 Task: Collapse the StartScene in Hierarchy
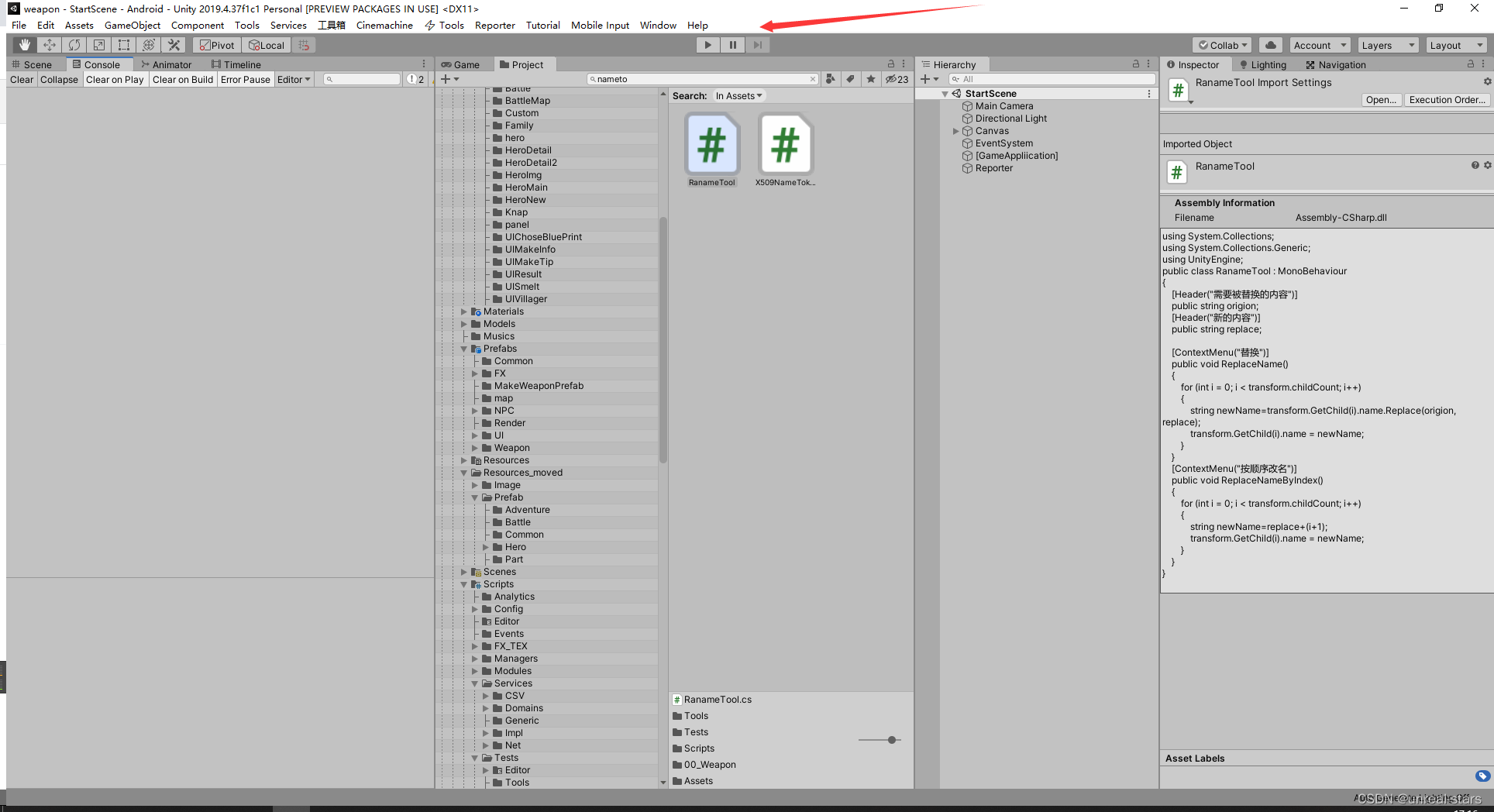click(945, 94)
